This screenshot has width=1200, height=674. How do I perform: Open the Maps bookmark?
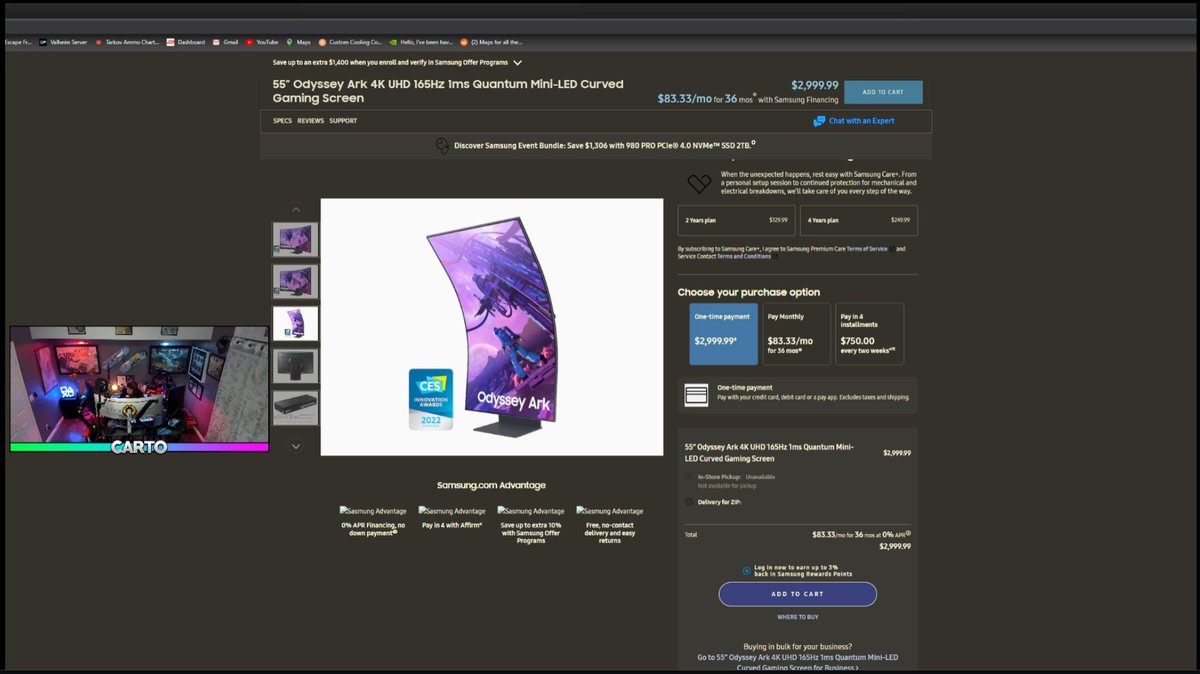(x=298, y=42)
